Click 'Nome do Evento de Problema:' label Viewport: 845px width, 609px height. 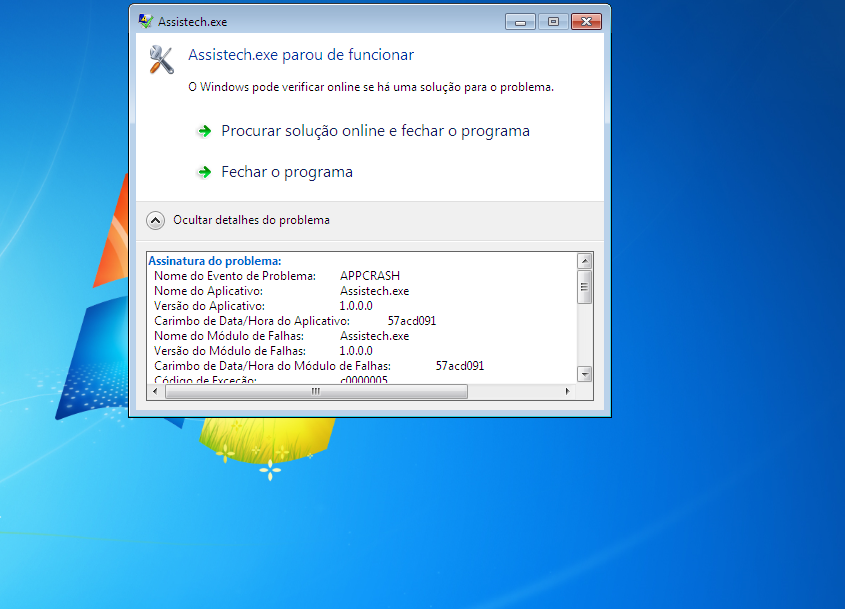(235, 276)
